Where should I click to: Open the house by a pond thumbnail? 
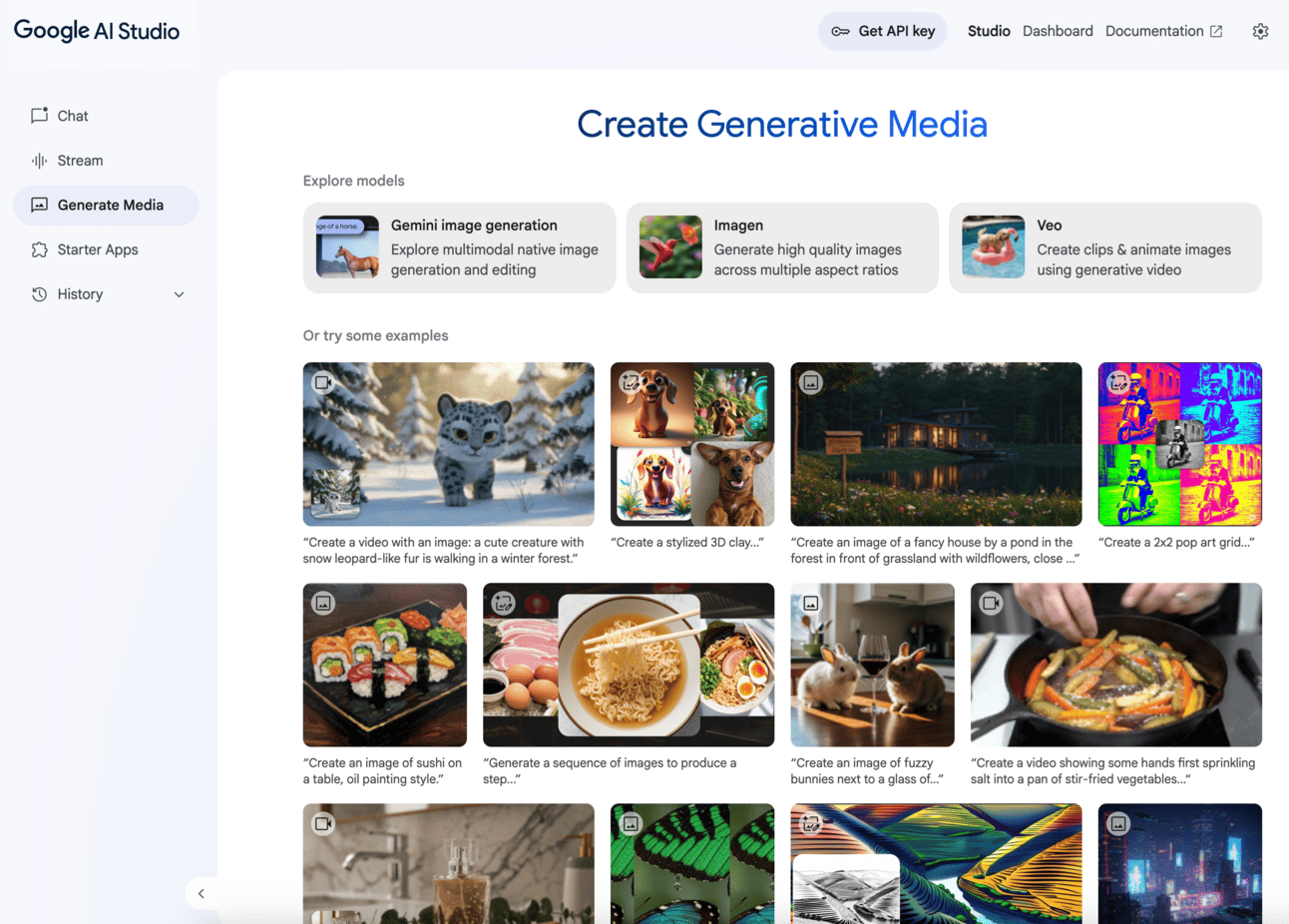click(936, 444)
